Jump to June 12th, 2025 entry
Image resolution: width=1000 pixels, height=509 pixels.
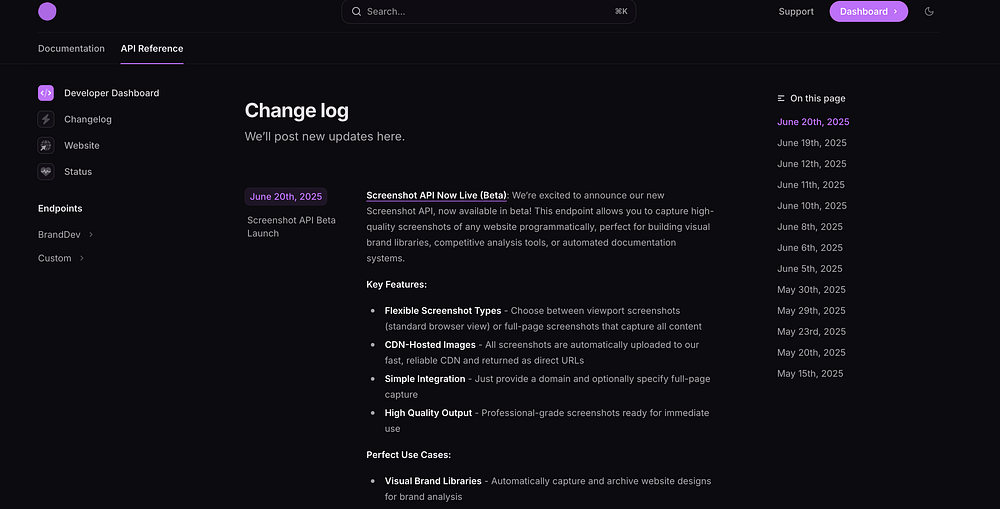pos(811,164)
